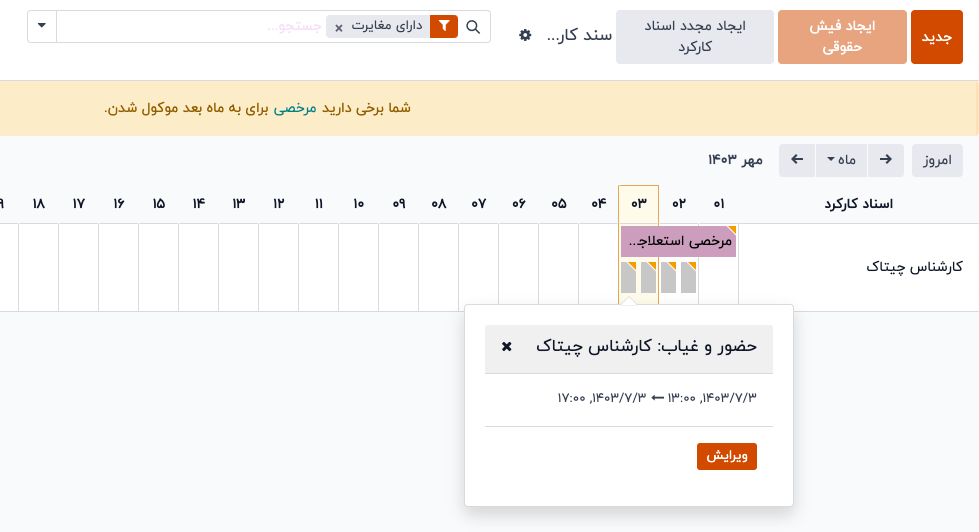
Task: Remove the دارای مغایرت filter tag
Action: tap(339, 28)
